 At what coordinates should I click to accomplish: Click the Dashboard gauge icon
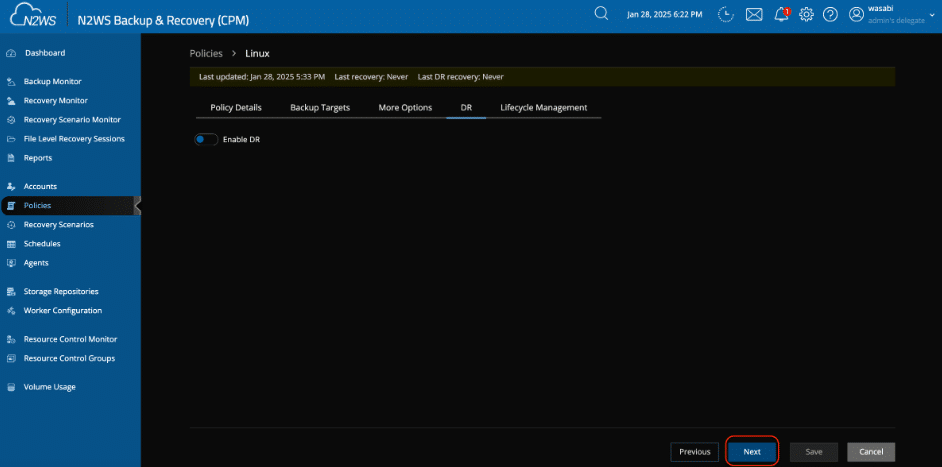pos(10,53)
